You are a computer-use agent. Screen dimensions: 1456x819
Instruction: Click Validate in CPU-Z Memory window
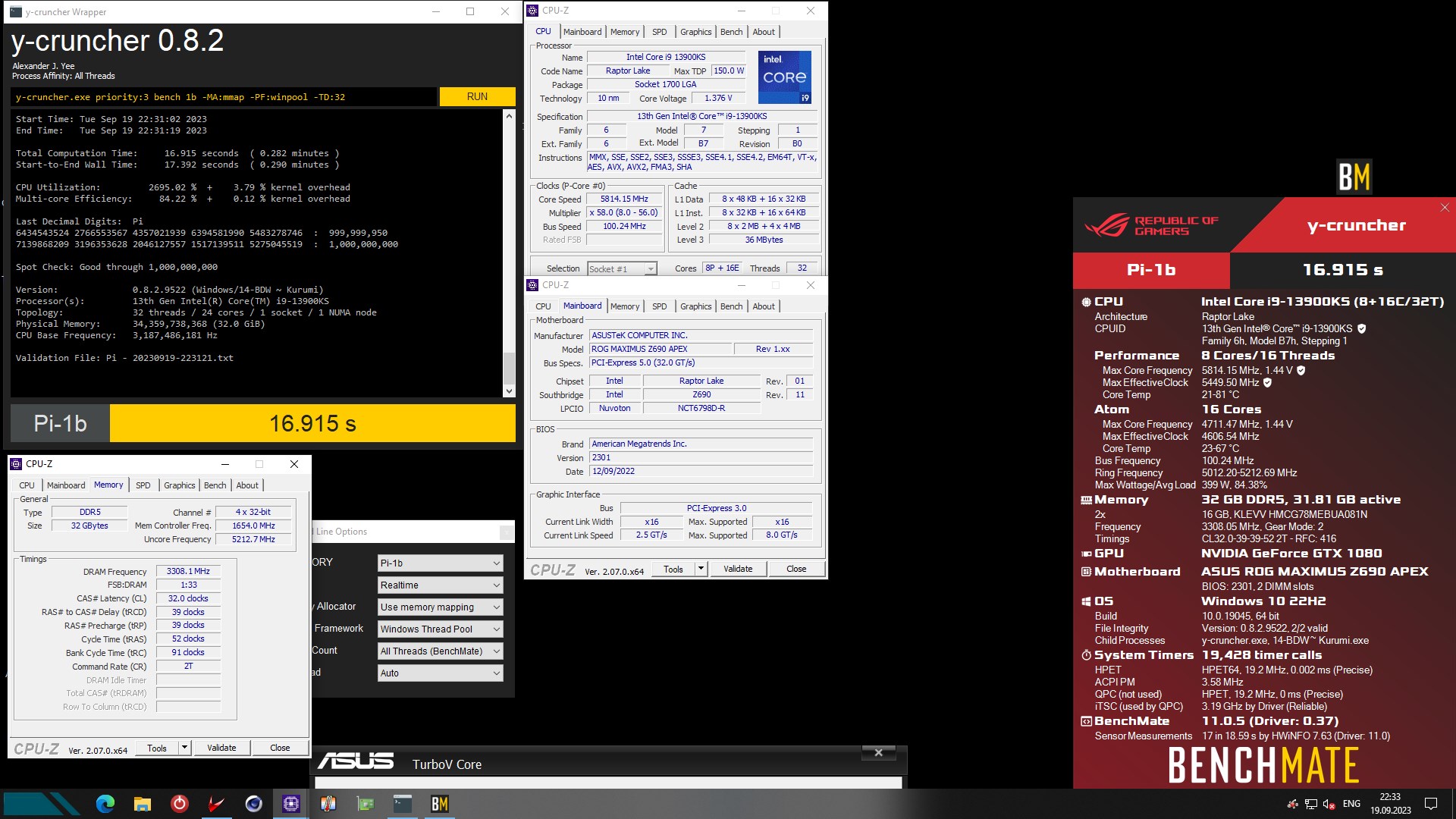click(x=221, y=748)
